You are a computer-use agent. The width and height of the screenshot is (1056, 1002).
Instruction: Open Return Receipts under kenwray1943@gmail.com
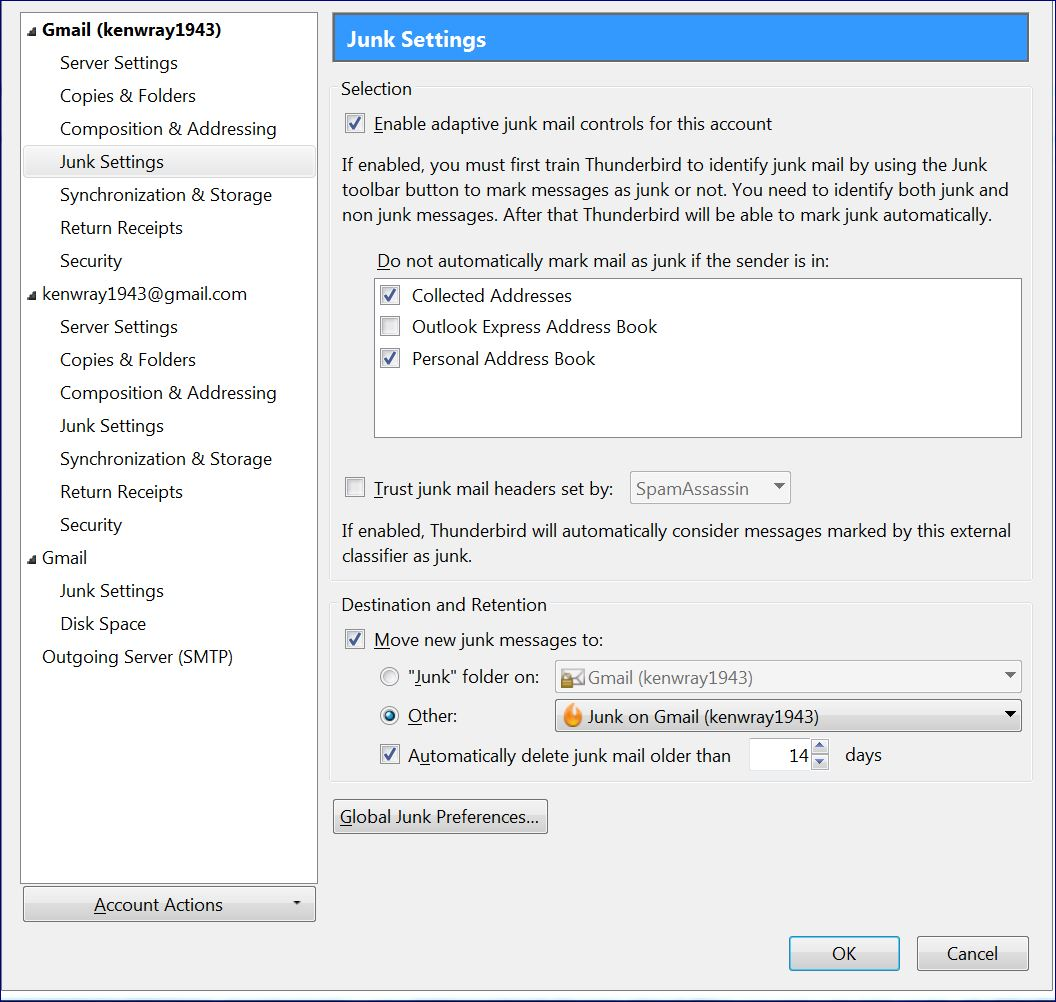(x=121, y=492)
